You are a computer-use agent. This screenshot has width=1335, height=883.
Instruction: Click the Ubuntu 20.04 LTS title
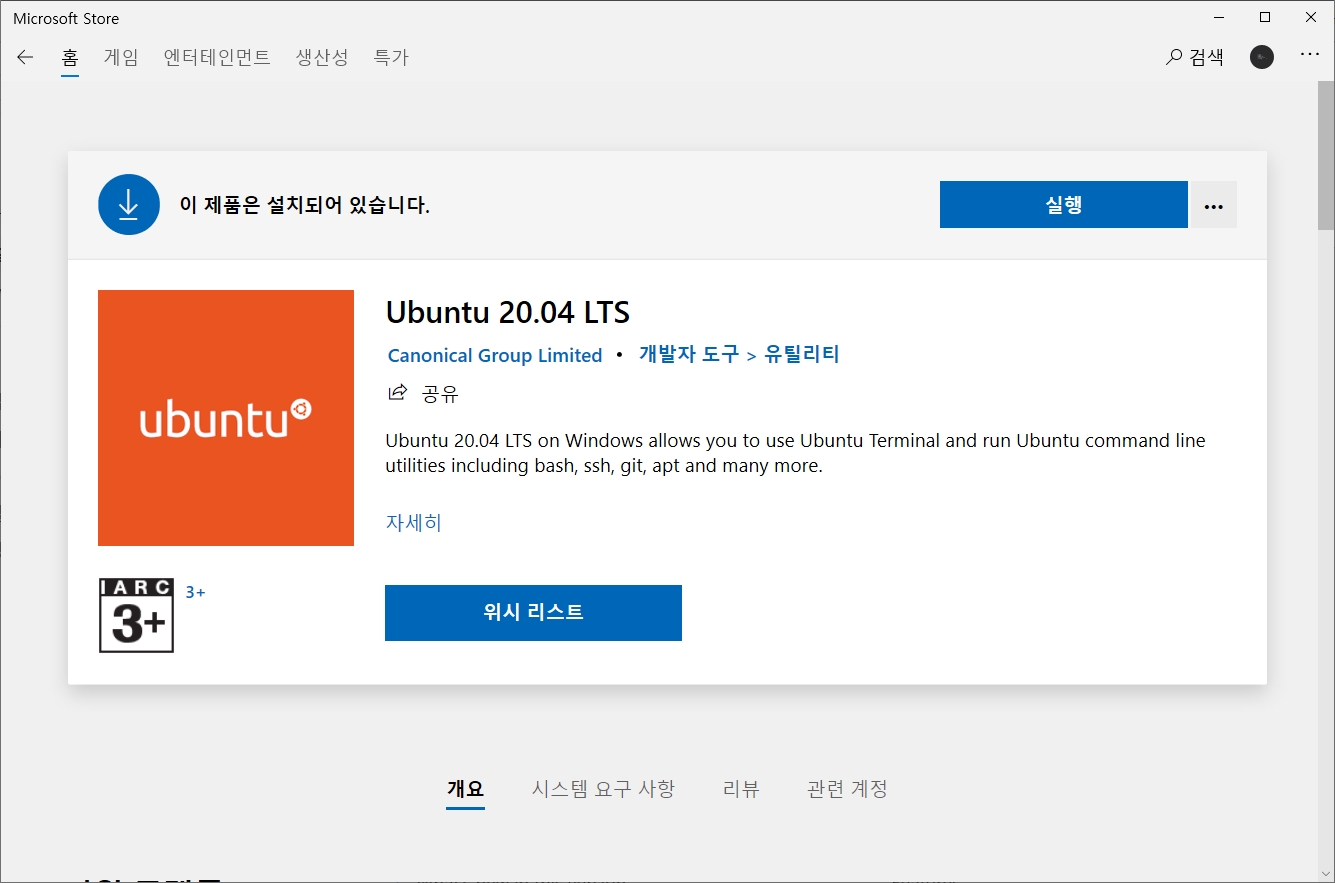click(x=508, y=312)
